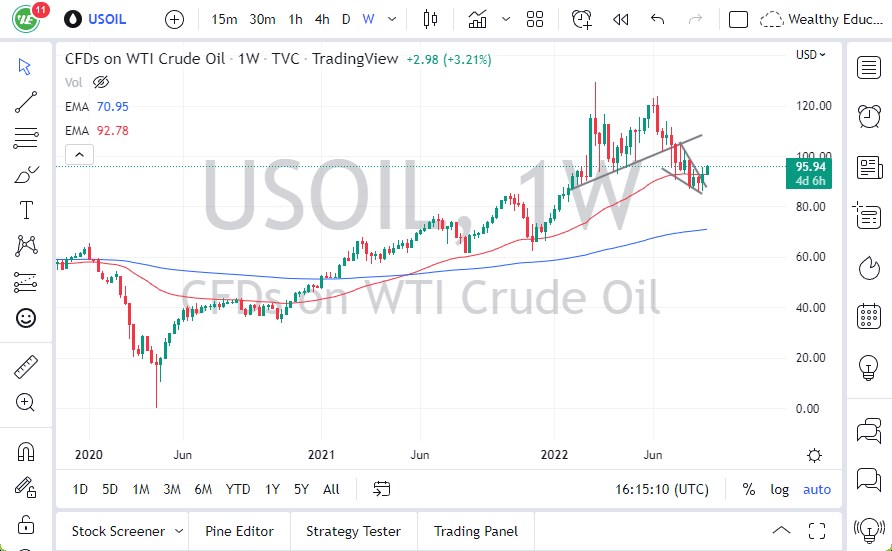Open the indicators menu
Screen dimensions: 892x551
pos(477,19)
